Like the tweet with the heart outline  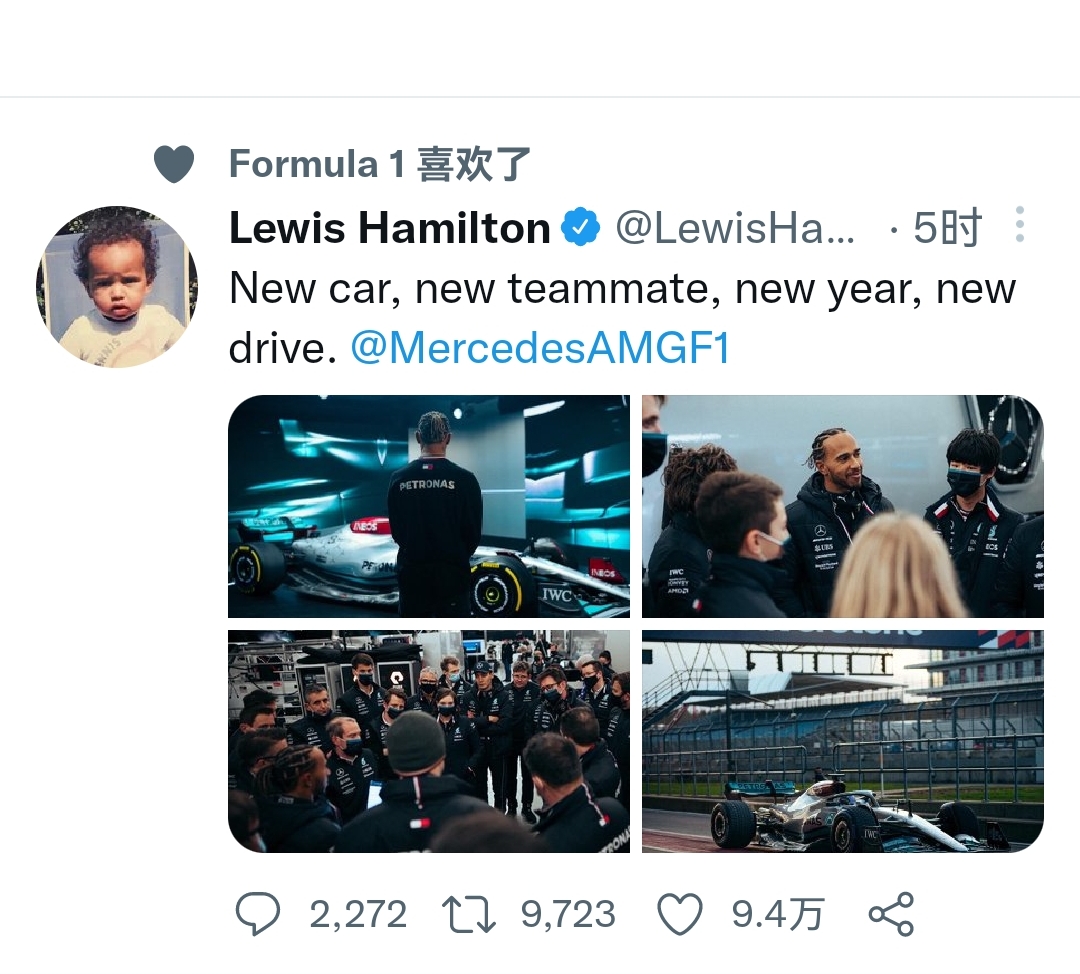point(680,914)
